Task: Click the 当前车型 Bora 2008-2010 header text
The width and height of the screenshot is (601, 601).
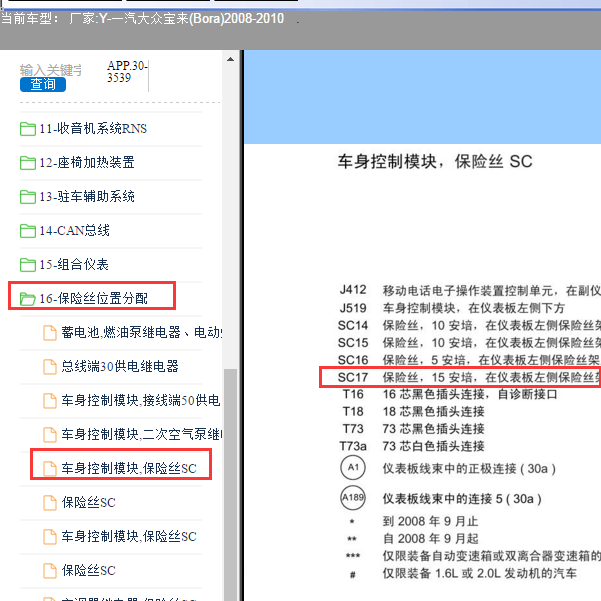Action: (x=142, y=18)
